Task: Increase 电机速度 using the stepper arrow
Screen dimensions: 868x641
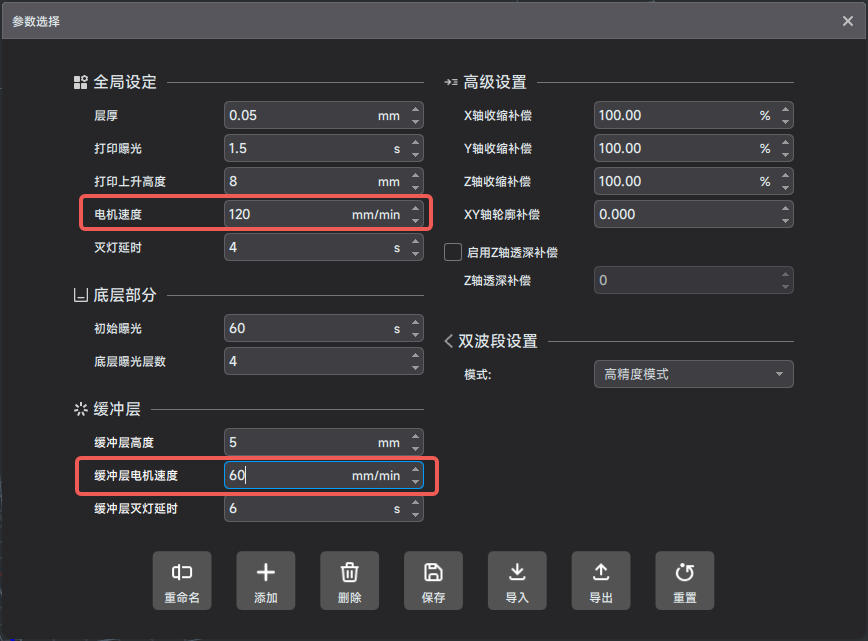Action: [416, 209]
